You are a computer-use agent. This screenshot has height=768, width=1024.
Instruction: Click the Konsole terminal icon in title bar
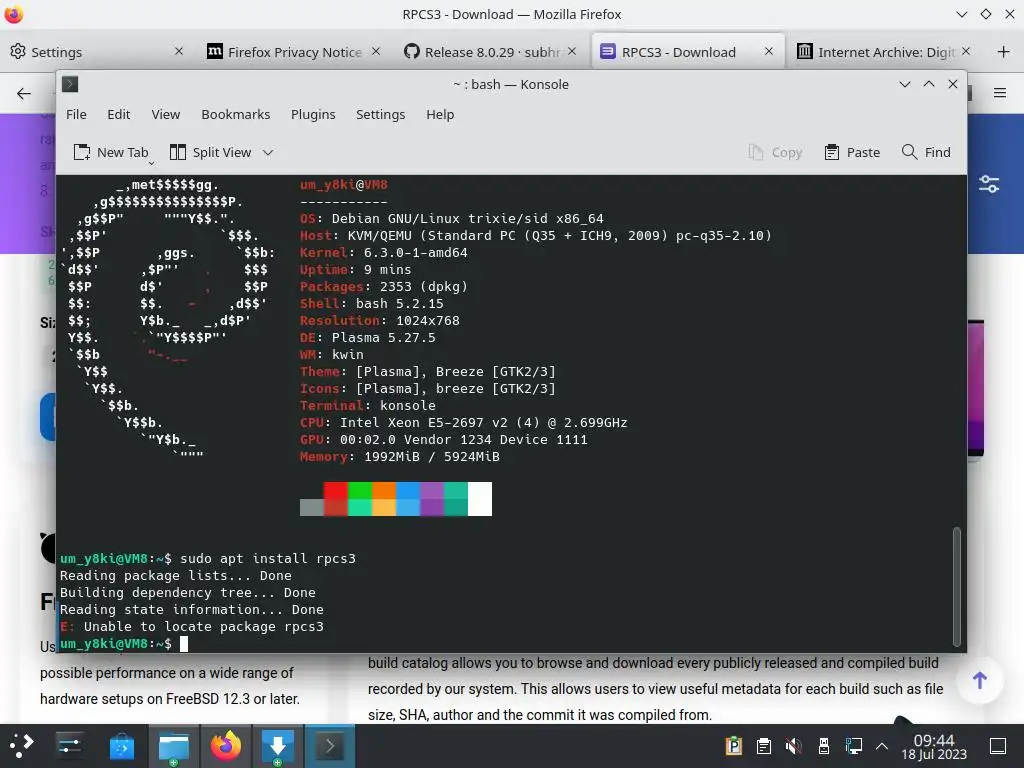click(70, 84)
